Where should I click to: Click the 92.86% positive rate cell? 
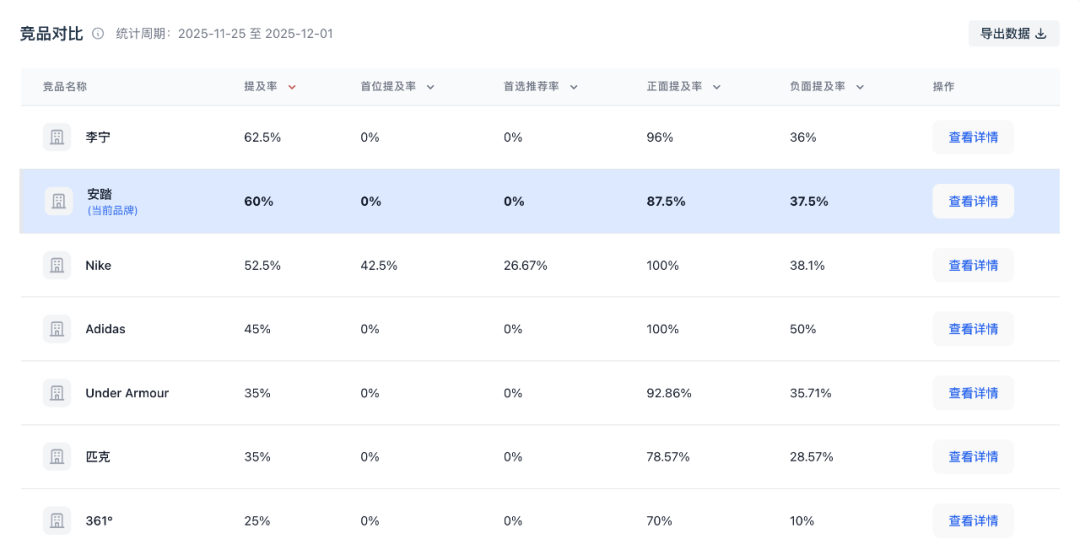pos(669,393)
